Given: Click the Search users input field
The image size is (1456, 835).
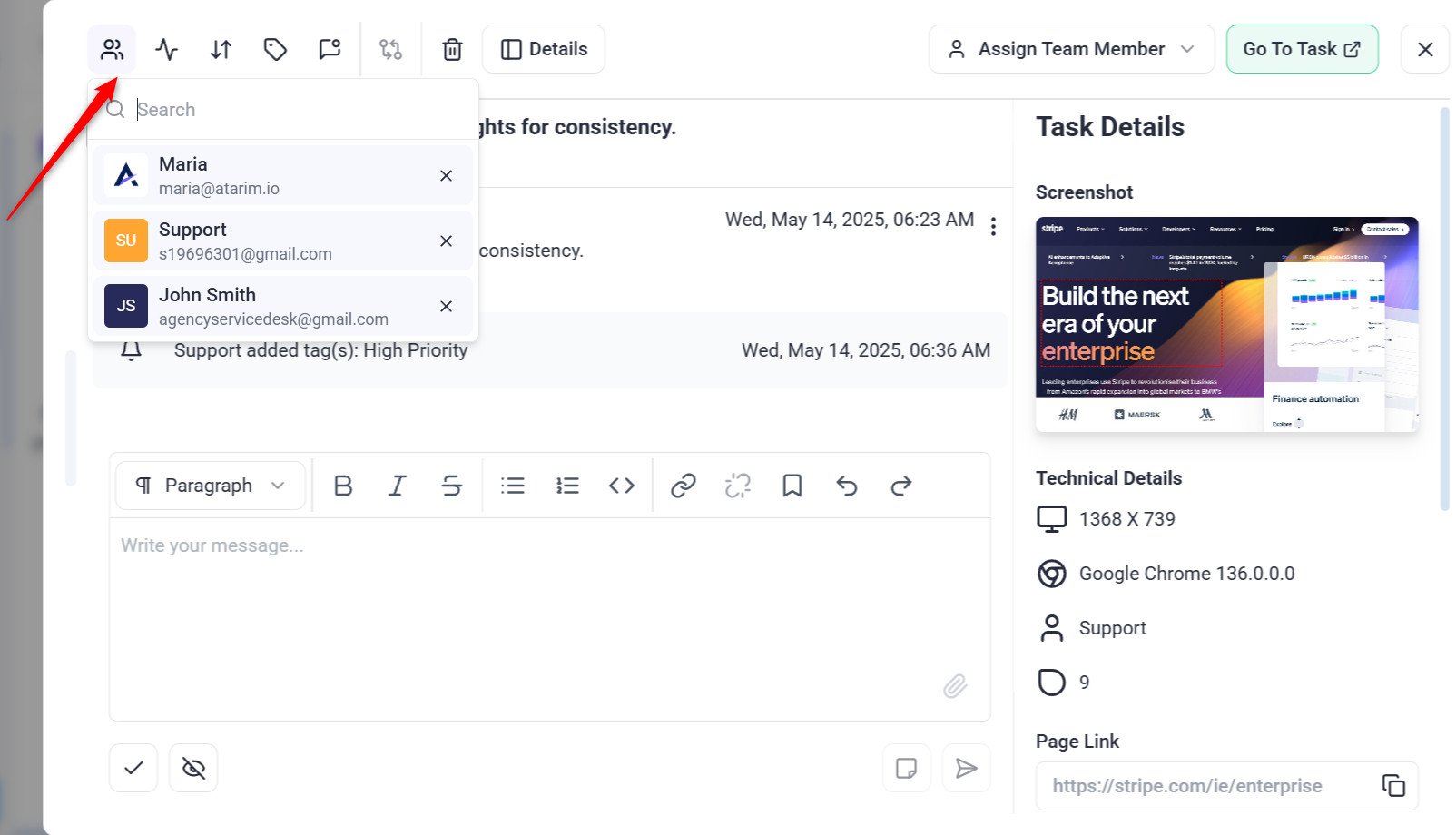Looking at the screenshot, I should click(300, 110).
